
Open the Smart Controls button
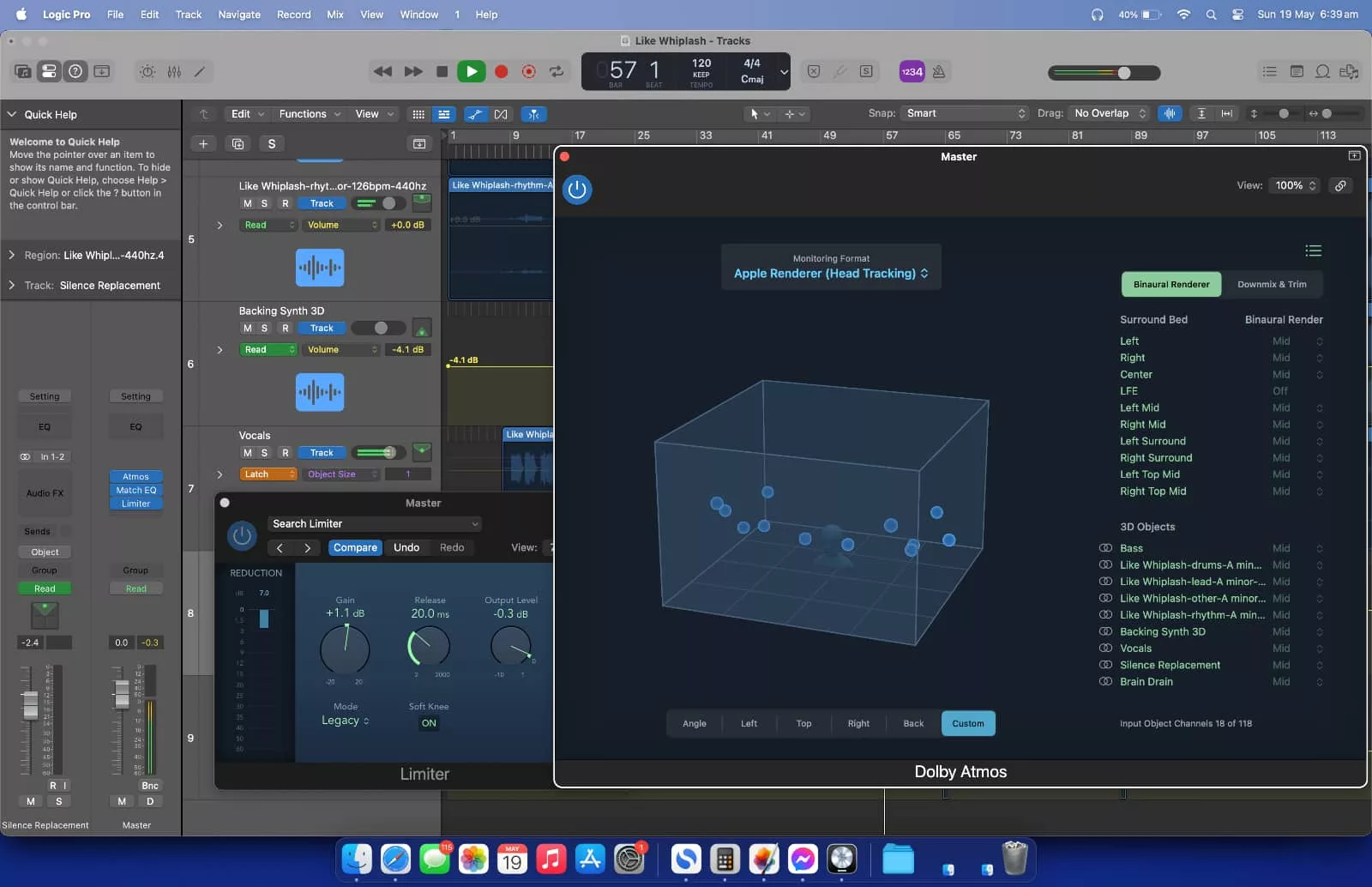(147, 72)
